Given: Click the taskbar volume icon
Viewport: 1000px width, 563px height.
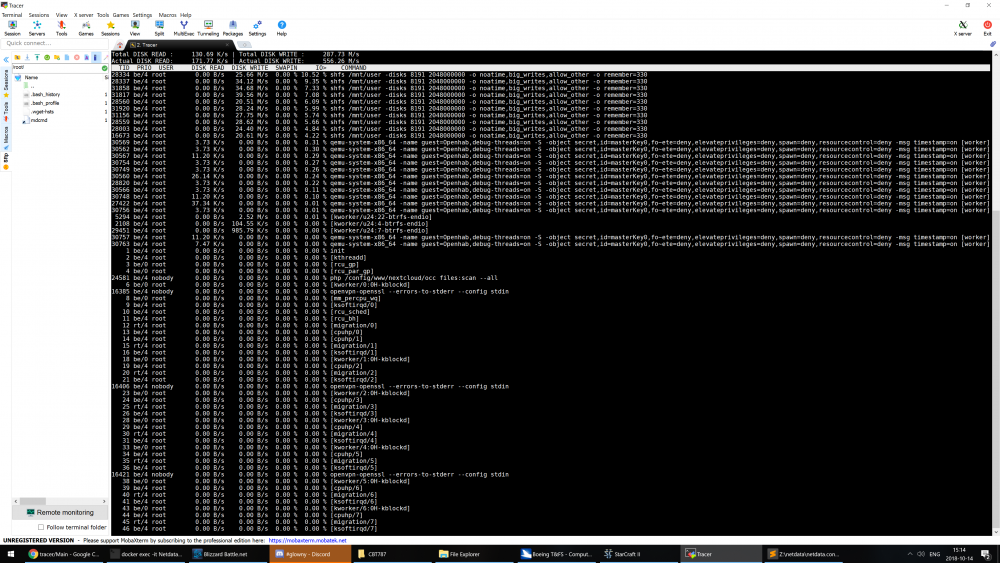Looking at the screenshot, I should pyautogui.click(x=921, y=554).
